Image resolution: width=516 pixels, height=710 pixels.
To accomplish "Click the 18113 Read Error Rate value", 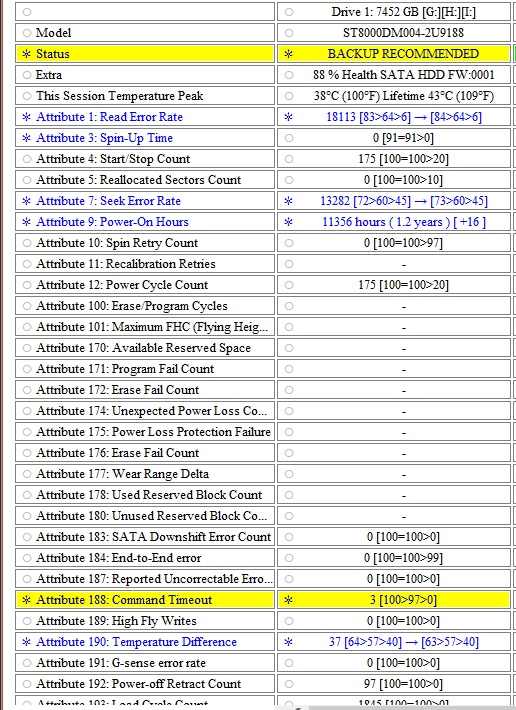I will [x=341, y=117].
